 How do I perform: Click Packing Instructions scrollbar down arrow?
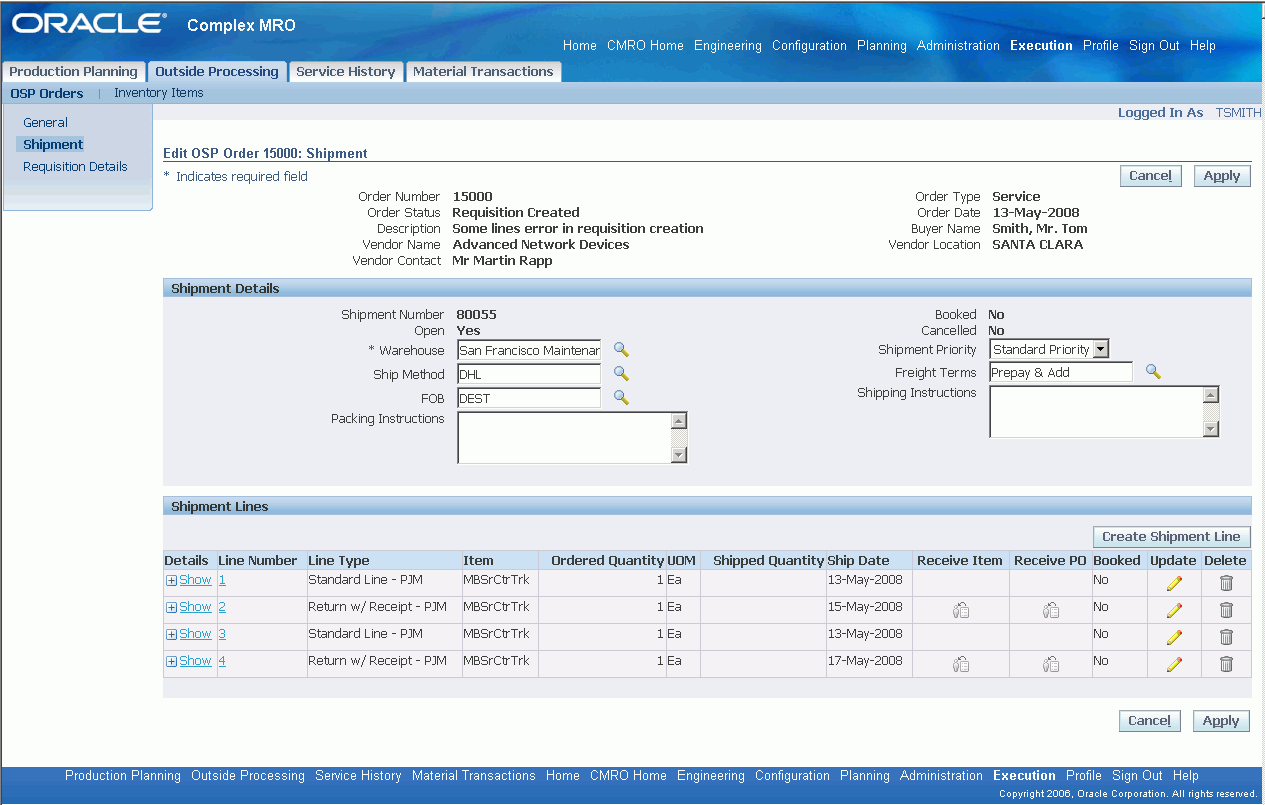[x=680, y=455]
